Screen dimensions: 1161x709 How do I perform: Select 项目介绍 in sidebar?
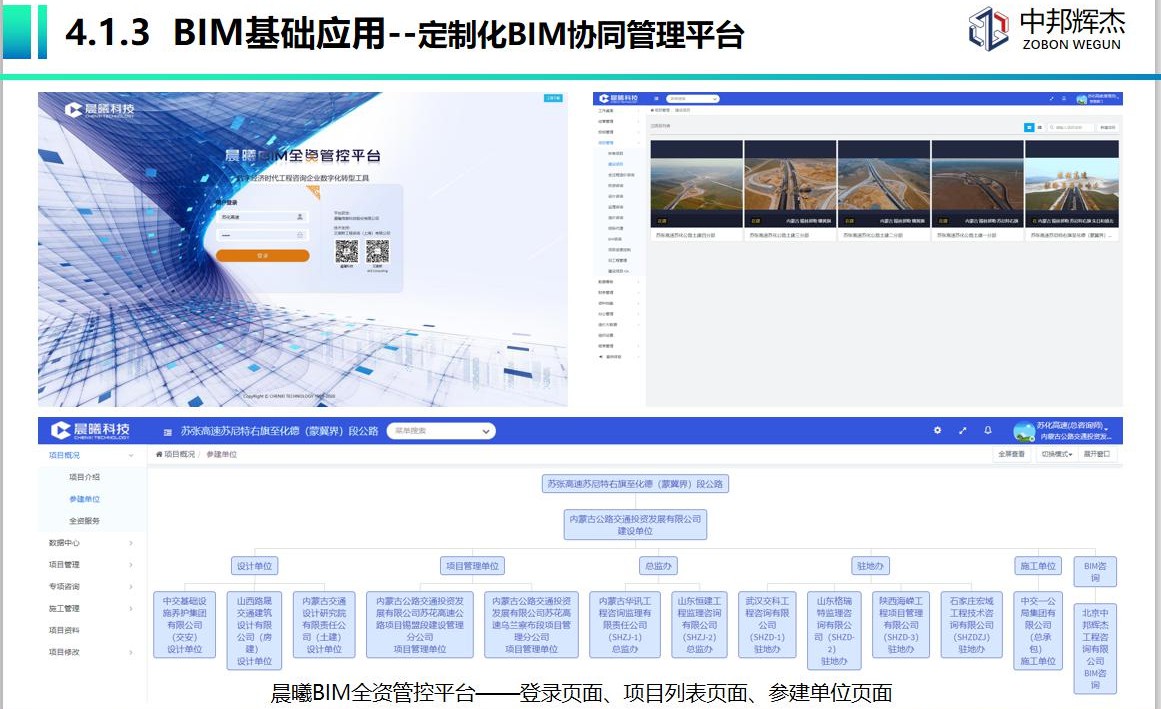(x=84, y=477)
